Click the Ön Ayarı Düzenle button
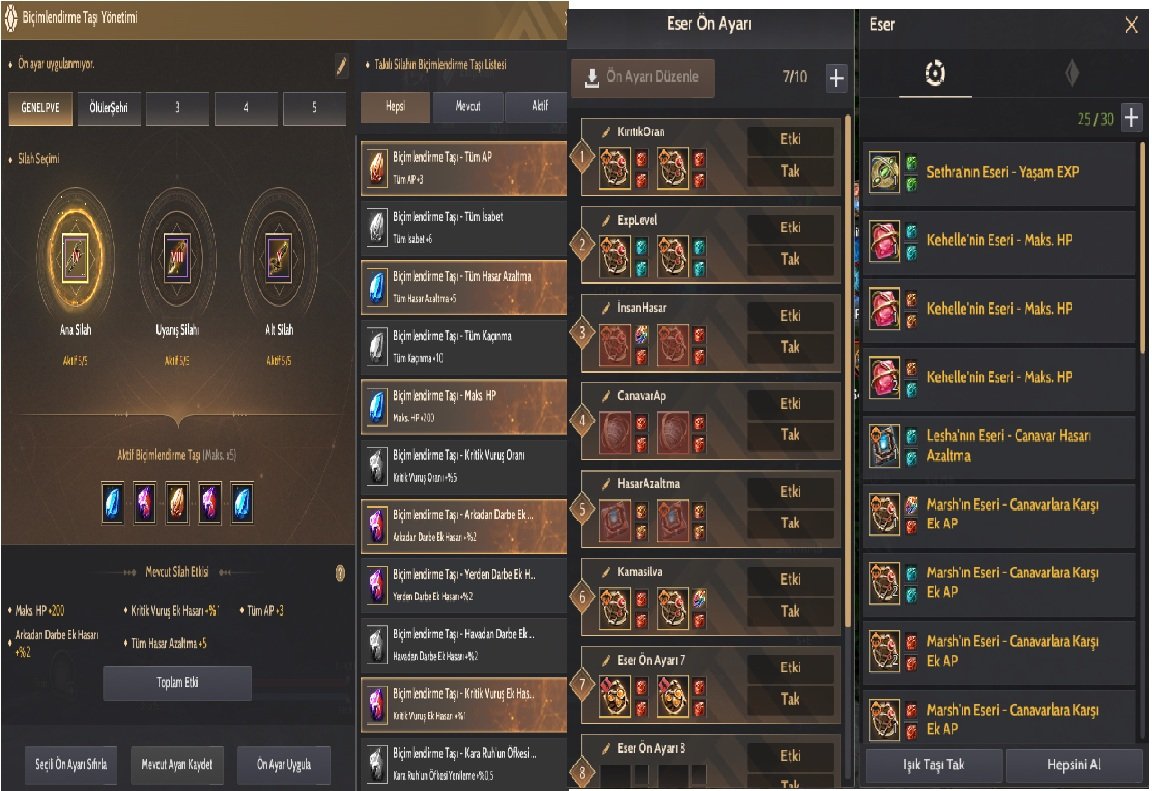Screen dimensions: 1152x791 642,77
